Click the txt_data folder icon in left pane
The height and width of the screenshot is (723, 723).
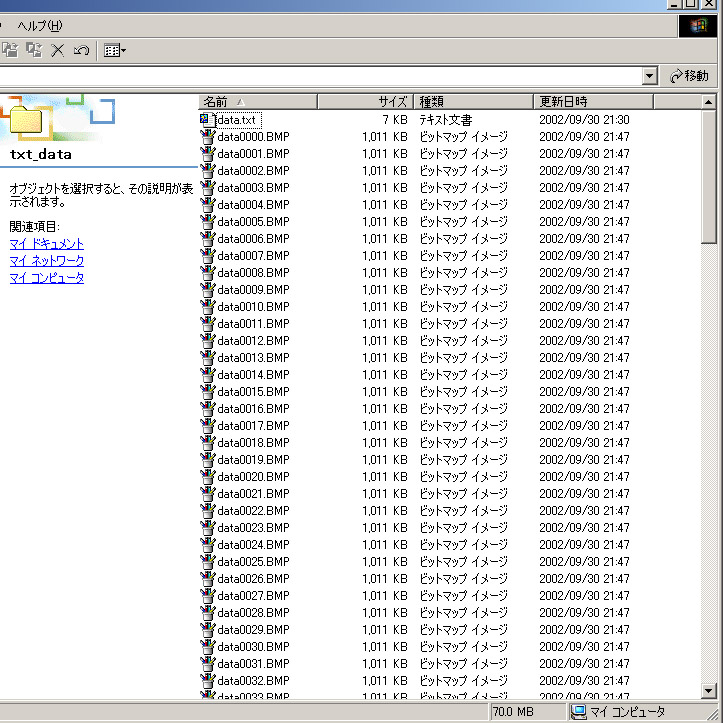point(26,120)
